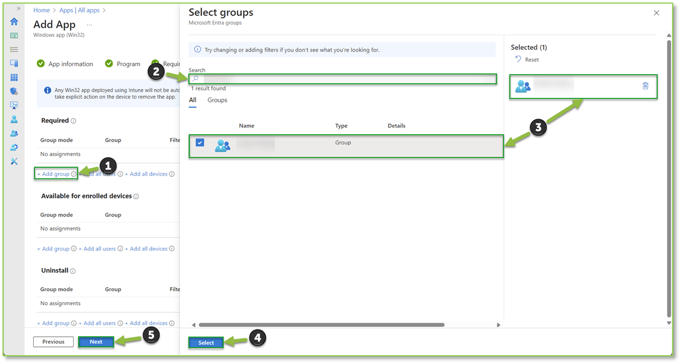Open the Dashboard icon in sidebar

point(14,36)
